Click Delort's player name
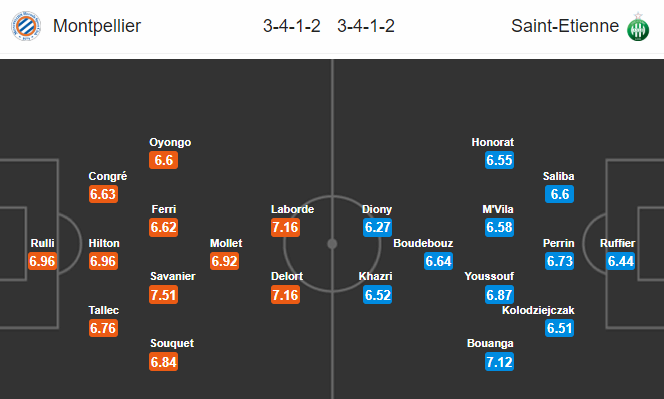This screenshot has width=664, height=399. (287, 276)
